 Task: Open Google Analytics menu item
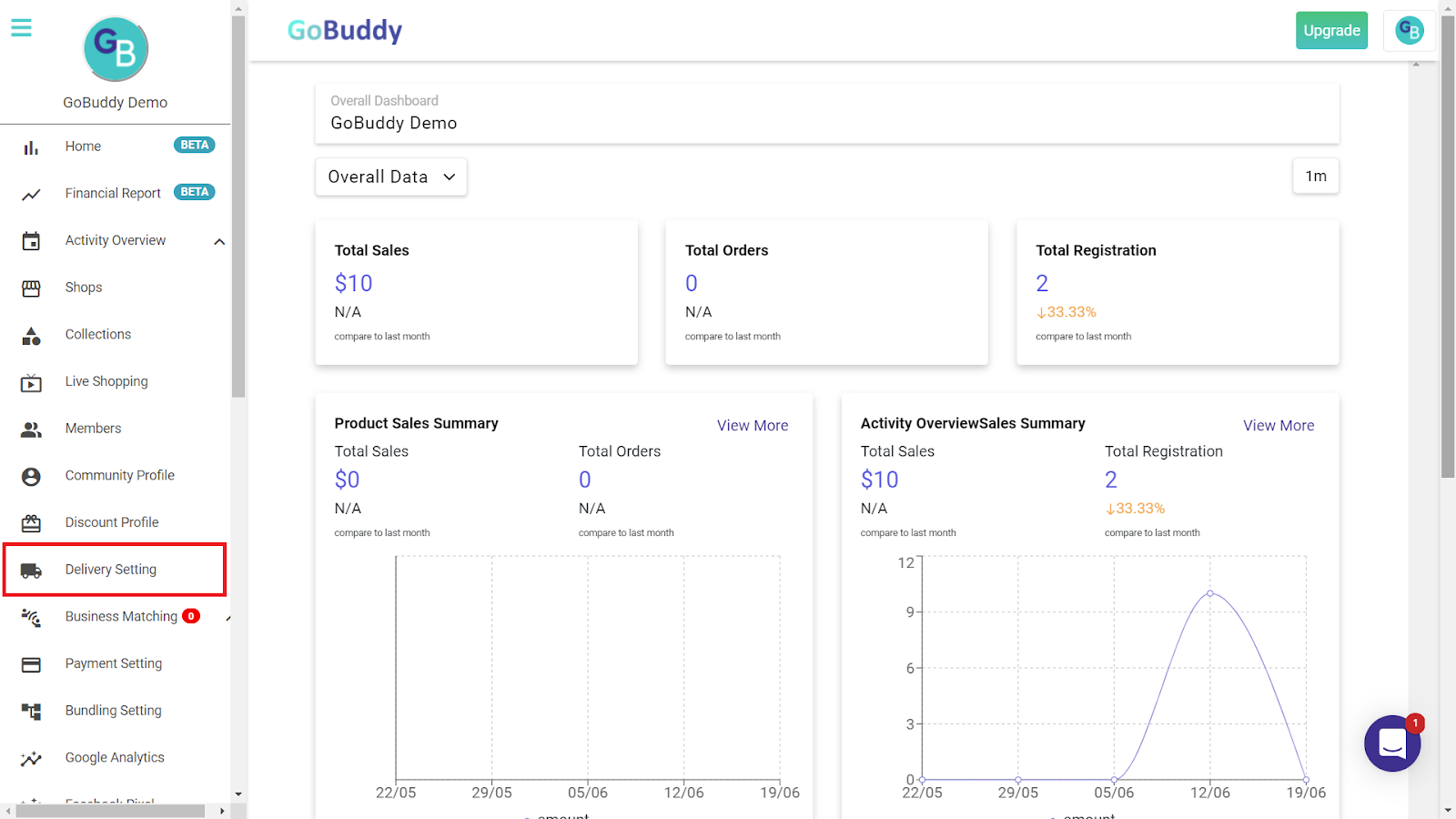(x=115, y=758)
